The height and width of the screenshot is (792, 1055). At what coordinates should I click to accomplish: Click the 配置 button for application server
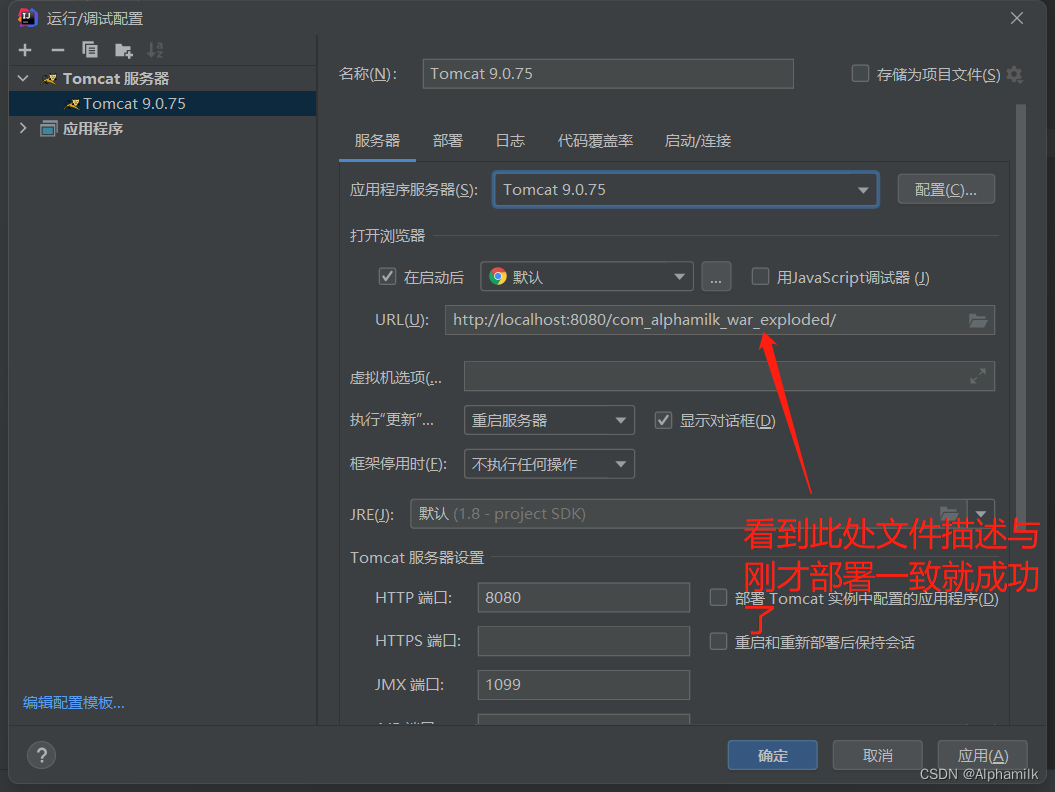tap(946, 190)
